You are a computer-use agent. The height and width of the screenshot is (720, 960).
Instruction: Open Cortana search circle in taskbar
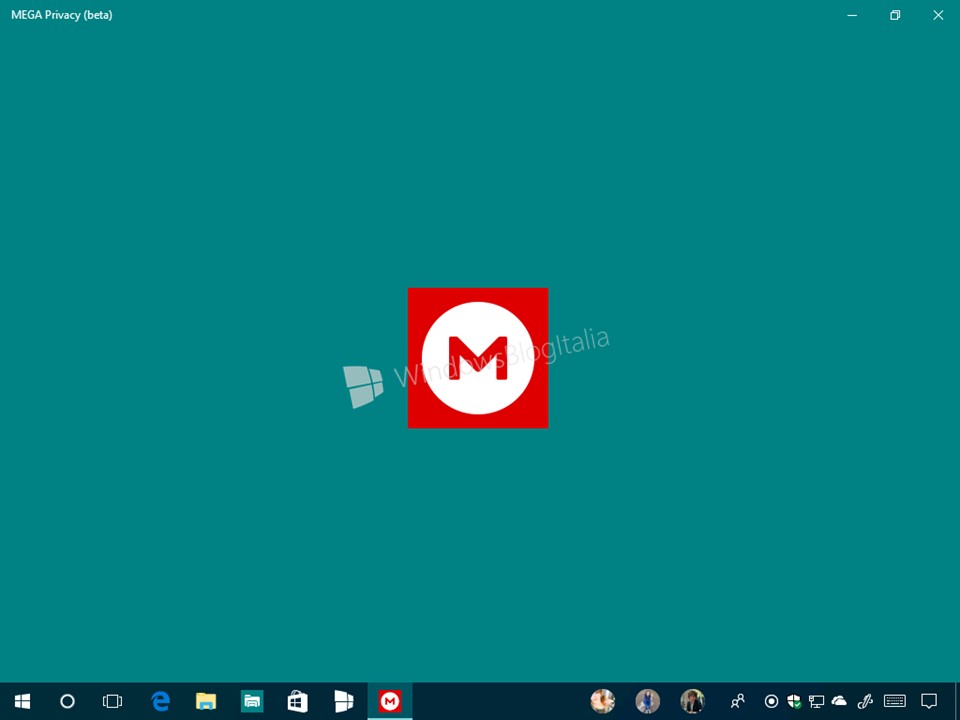pos(67,701)
